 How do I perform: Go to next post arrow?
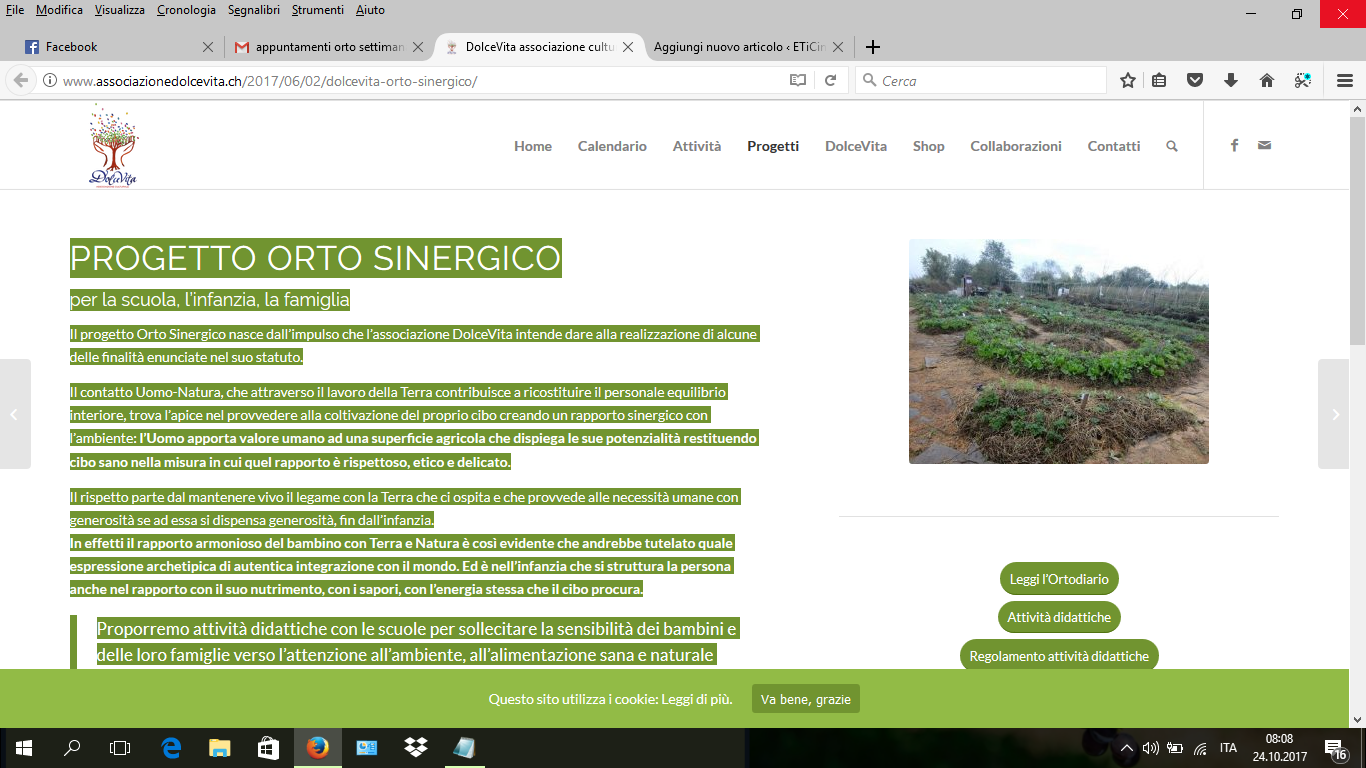1334,414
